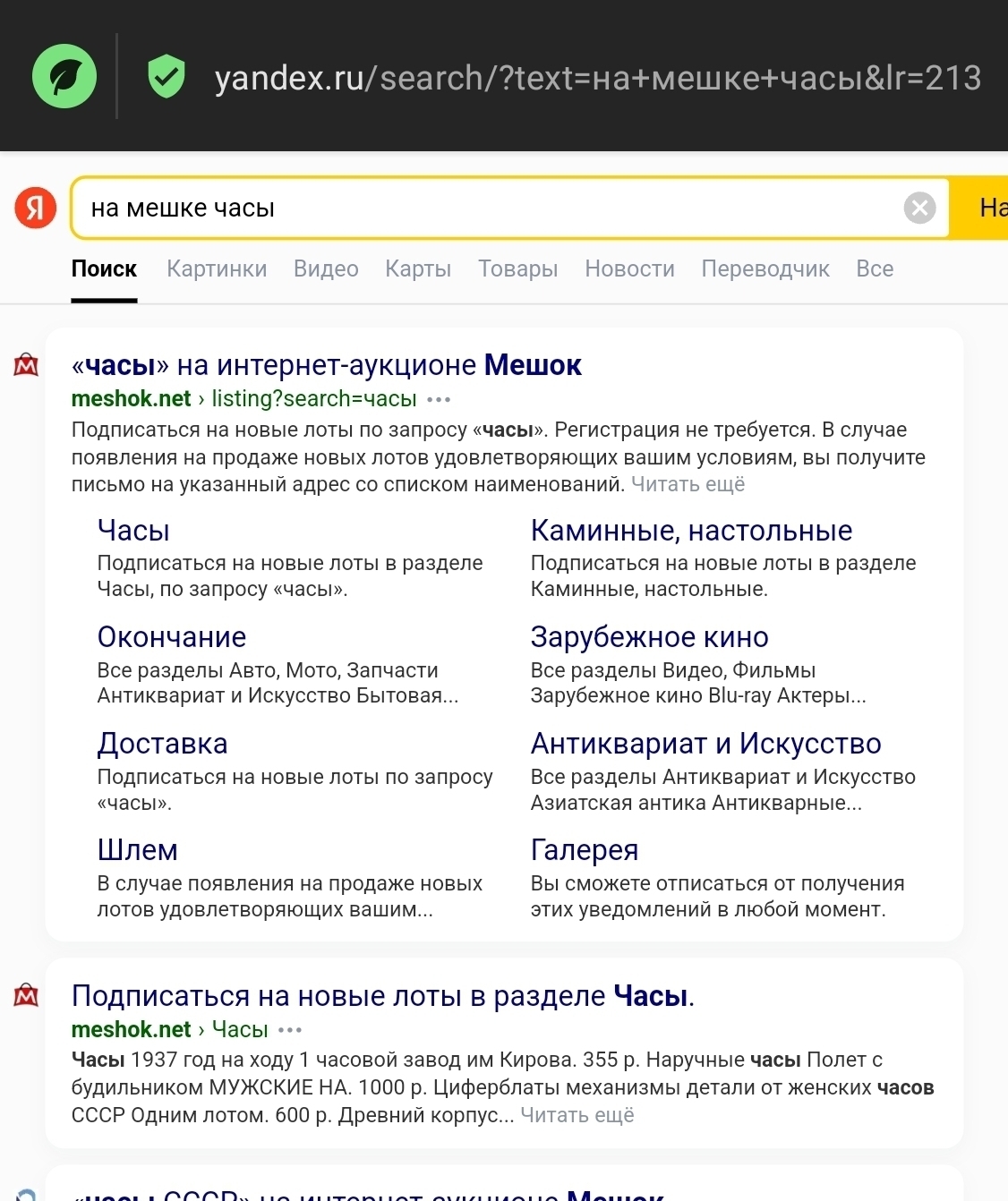
Task: Open the 'meshok.net › Часы' URL
Action: pyautogui.click(x=170, y=1030)
